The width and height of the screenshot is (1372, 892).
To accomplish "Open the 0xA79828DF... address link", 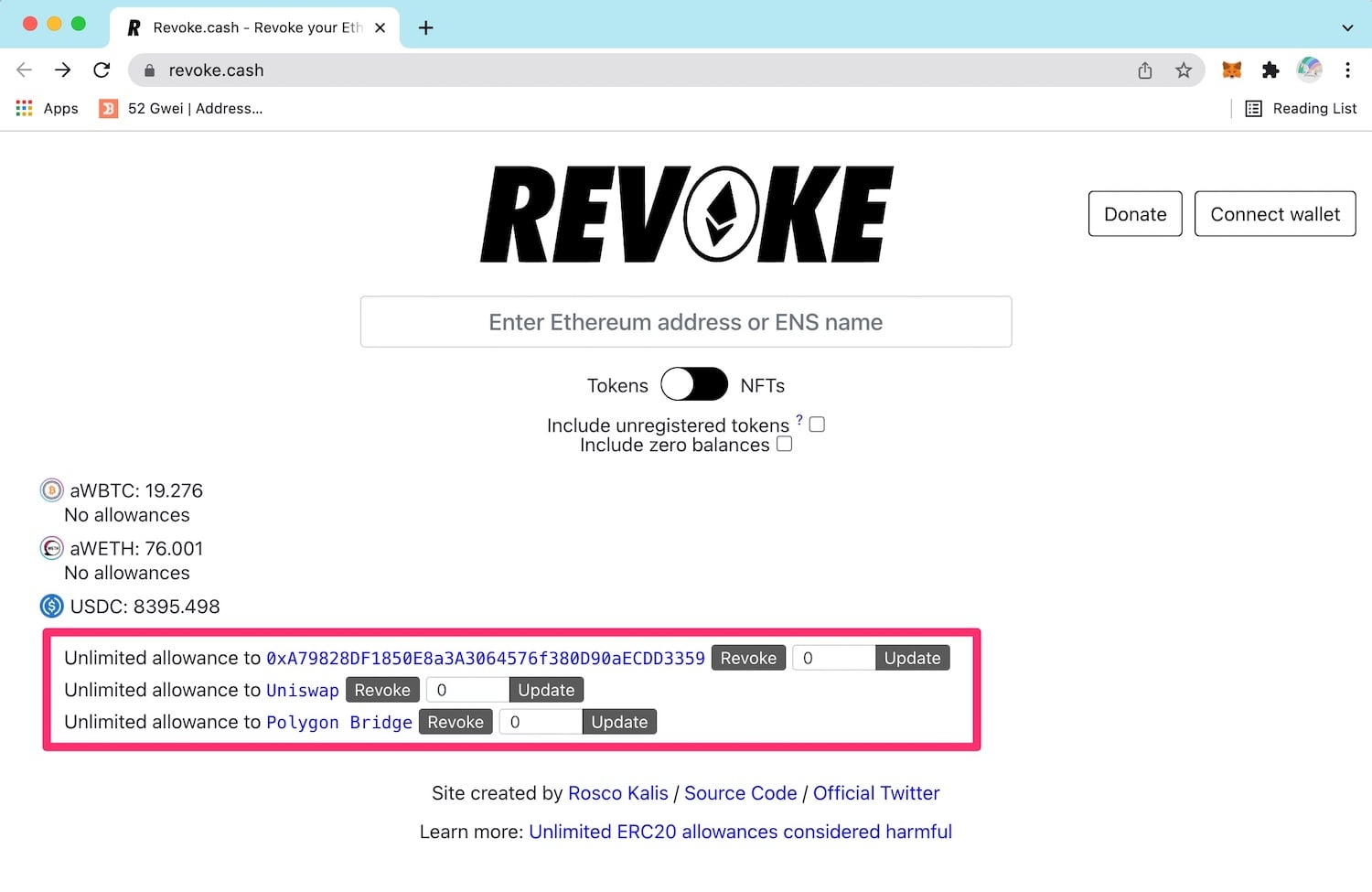I will tap(486, 658).
